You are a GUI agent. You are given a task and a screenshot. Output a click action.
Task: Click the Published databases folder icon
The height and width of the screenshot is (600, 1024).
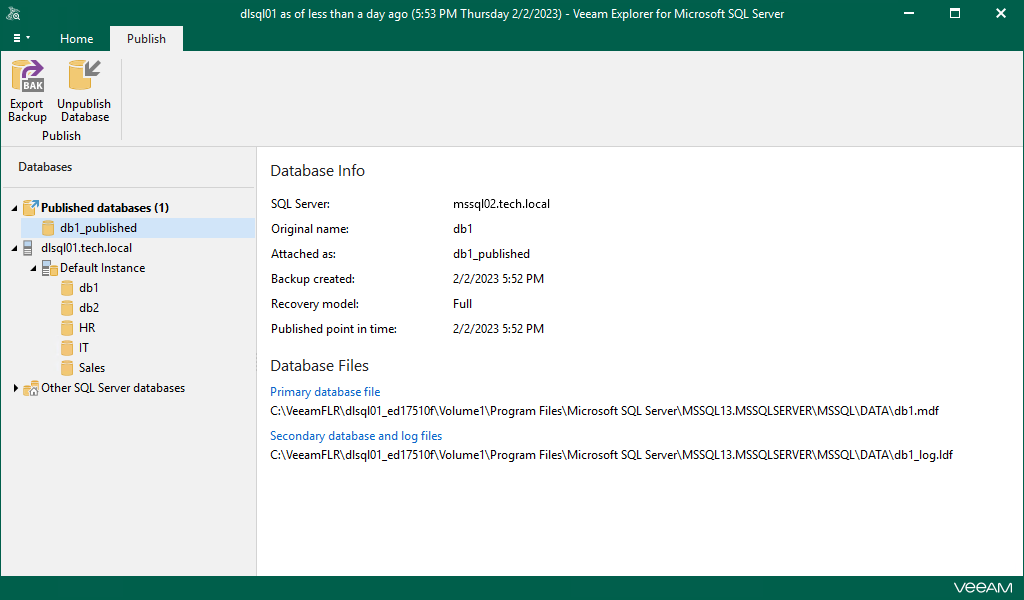point(30,208)
